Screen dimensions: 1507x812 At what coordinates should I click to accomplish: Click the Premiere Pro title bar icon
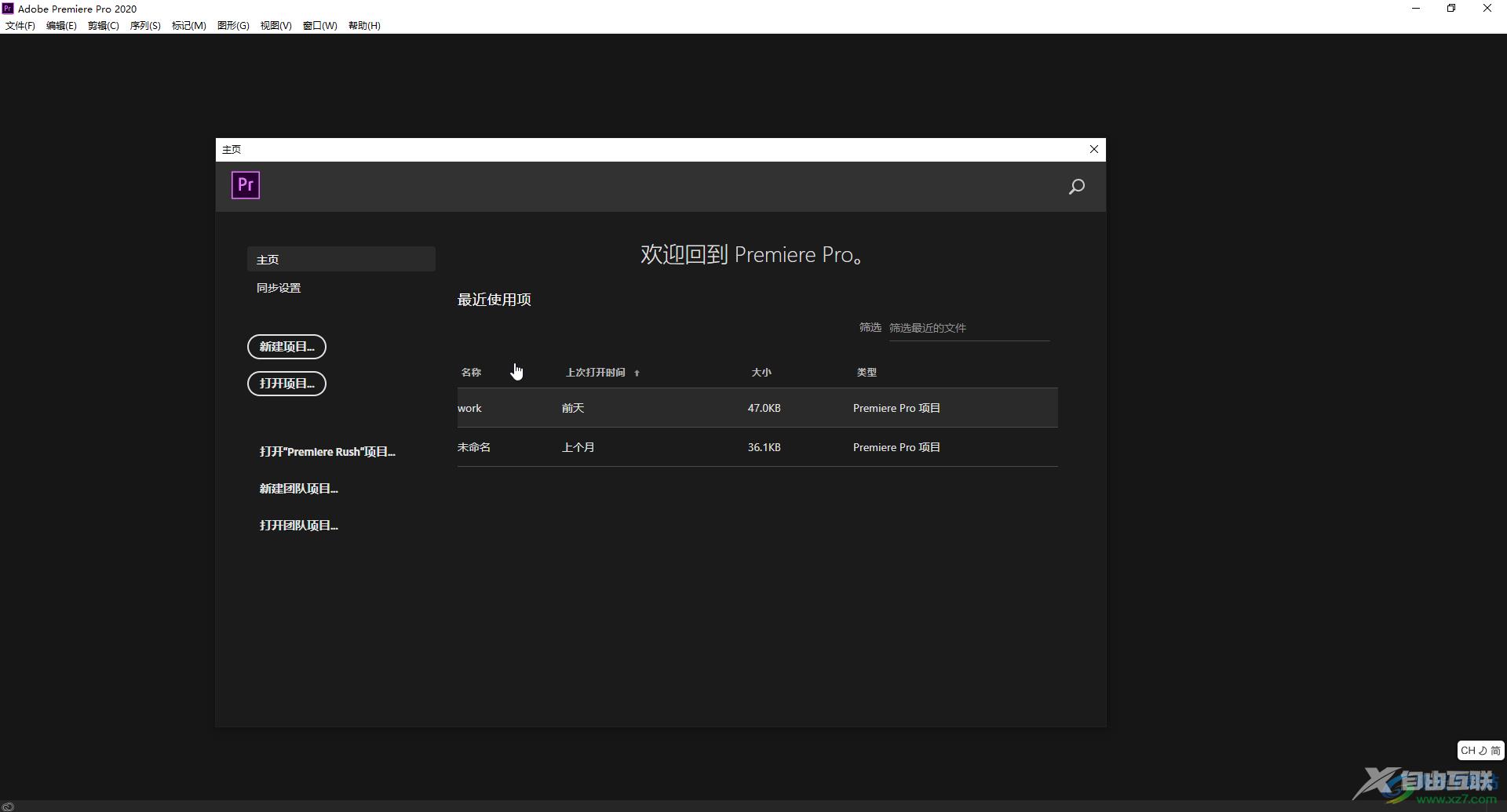click(8, 9)
